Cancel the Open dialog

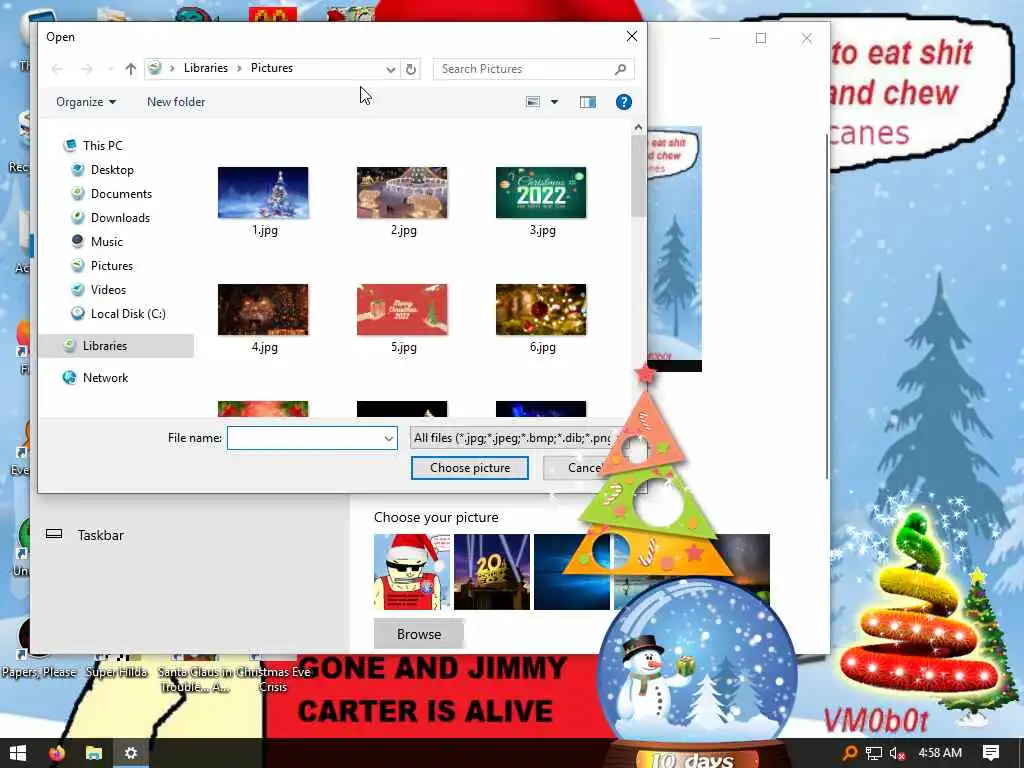pyautogui.click(x=583, y=468)
